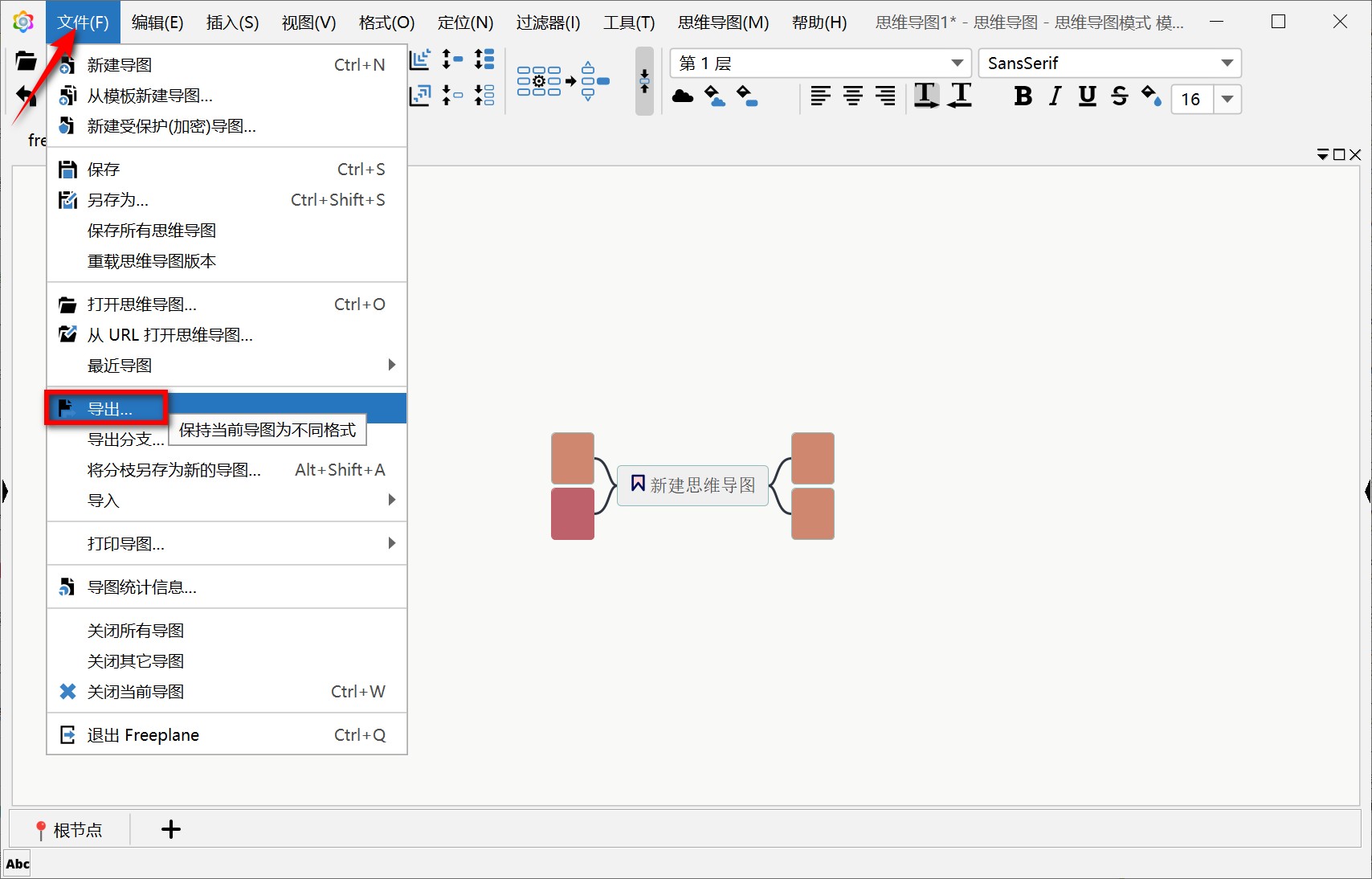1372x879 pixels.
Task: Click the Freeplane app logo icon
Action: pos(23,22)
